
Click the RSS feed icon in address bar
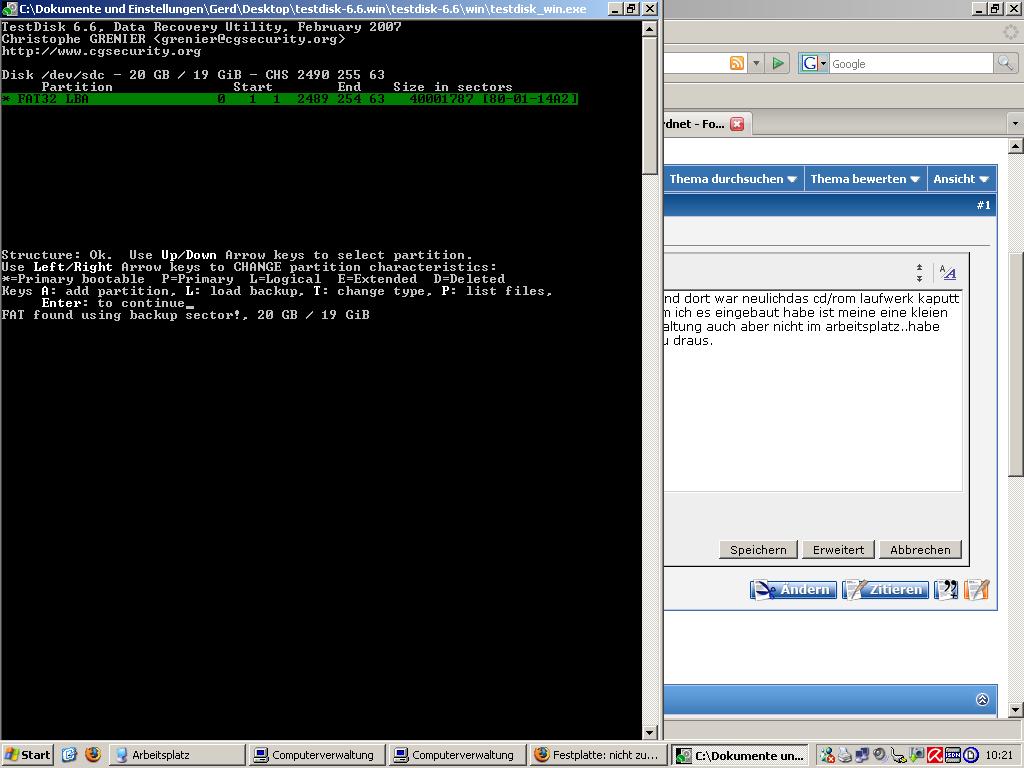coord(737,63)
